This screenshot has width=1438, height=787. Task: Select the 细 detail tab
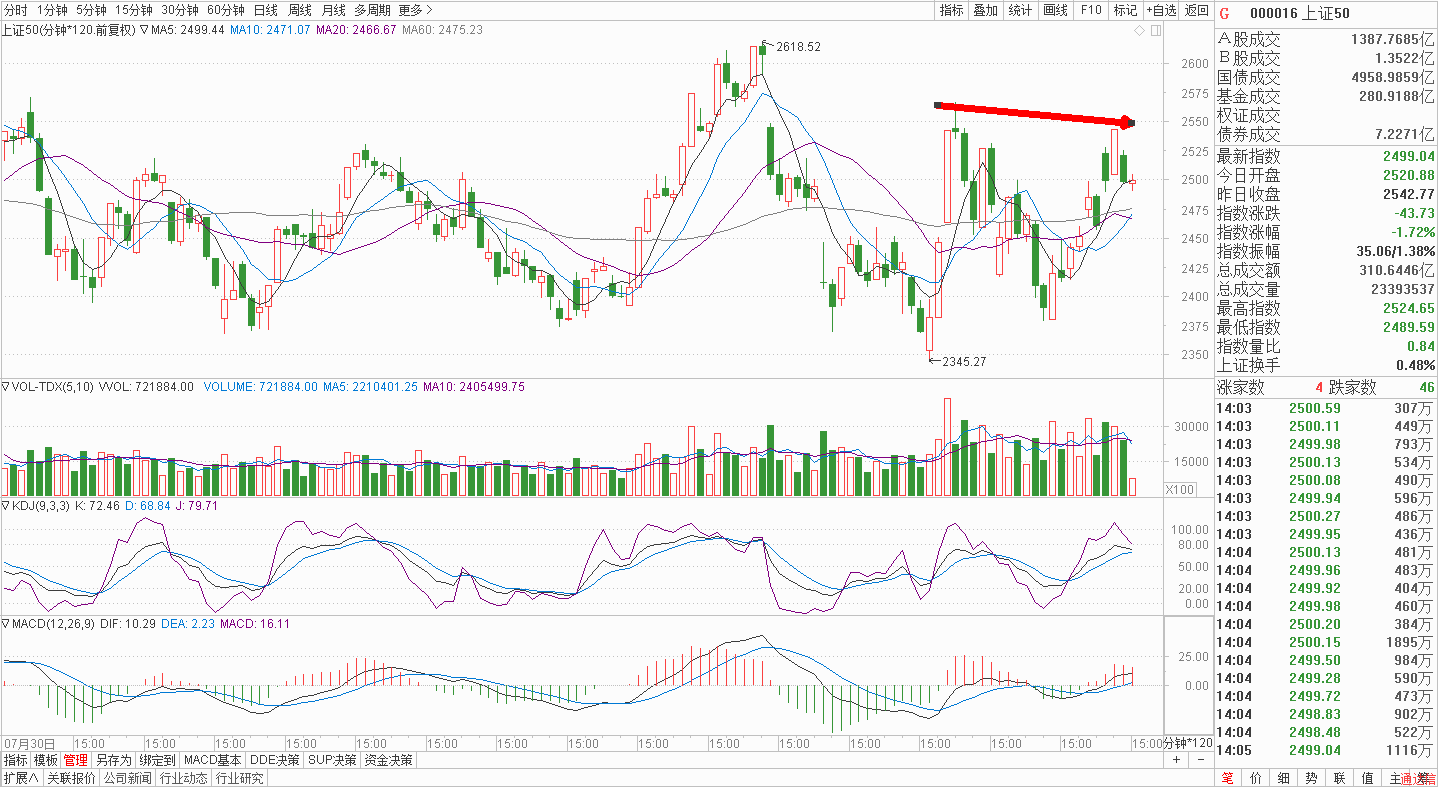(1284, 778)
